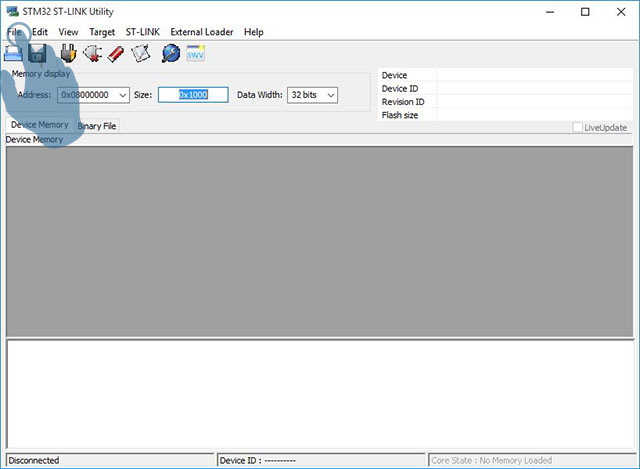Screen dimensions: 640x469
Task: Open the File menu
Action: point(13,32)
